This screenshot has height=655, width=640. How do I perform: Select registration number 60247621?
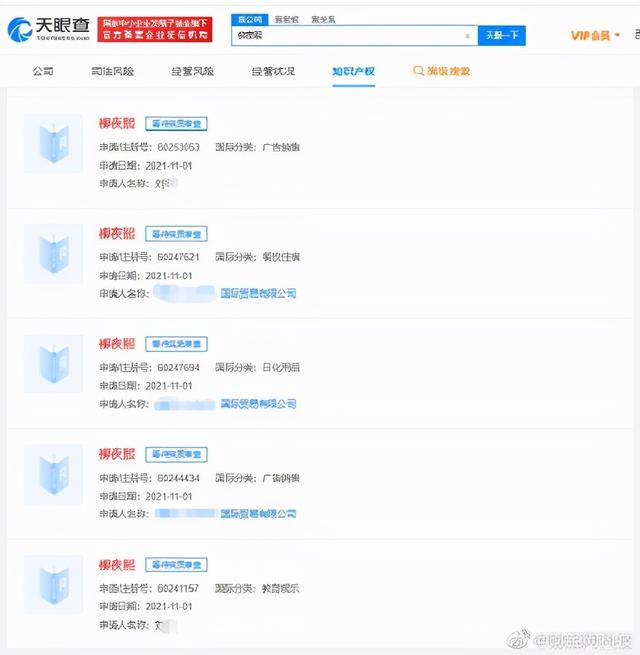tap(178, 257)
